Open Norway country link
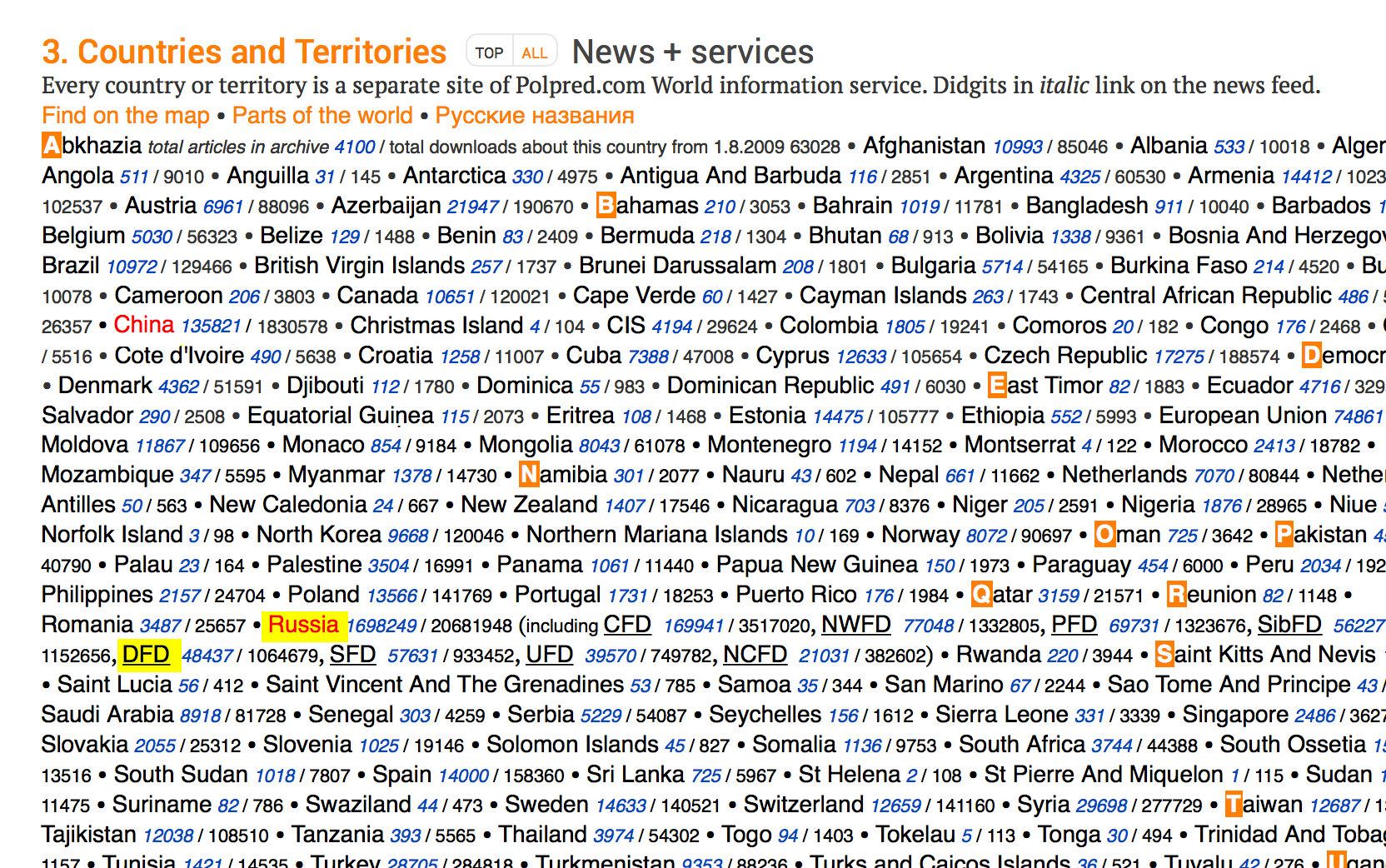Viewport: 1386px width, 868px height. [920, 536]
